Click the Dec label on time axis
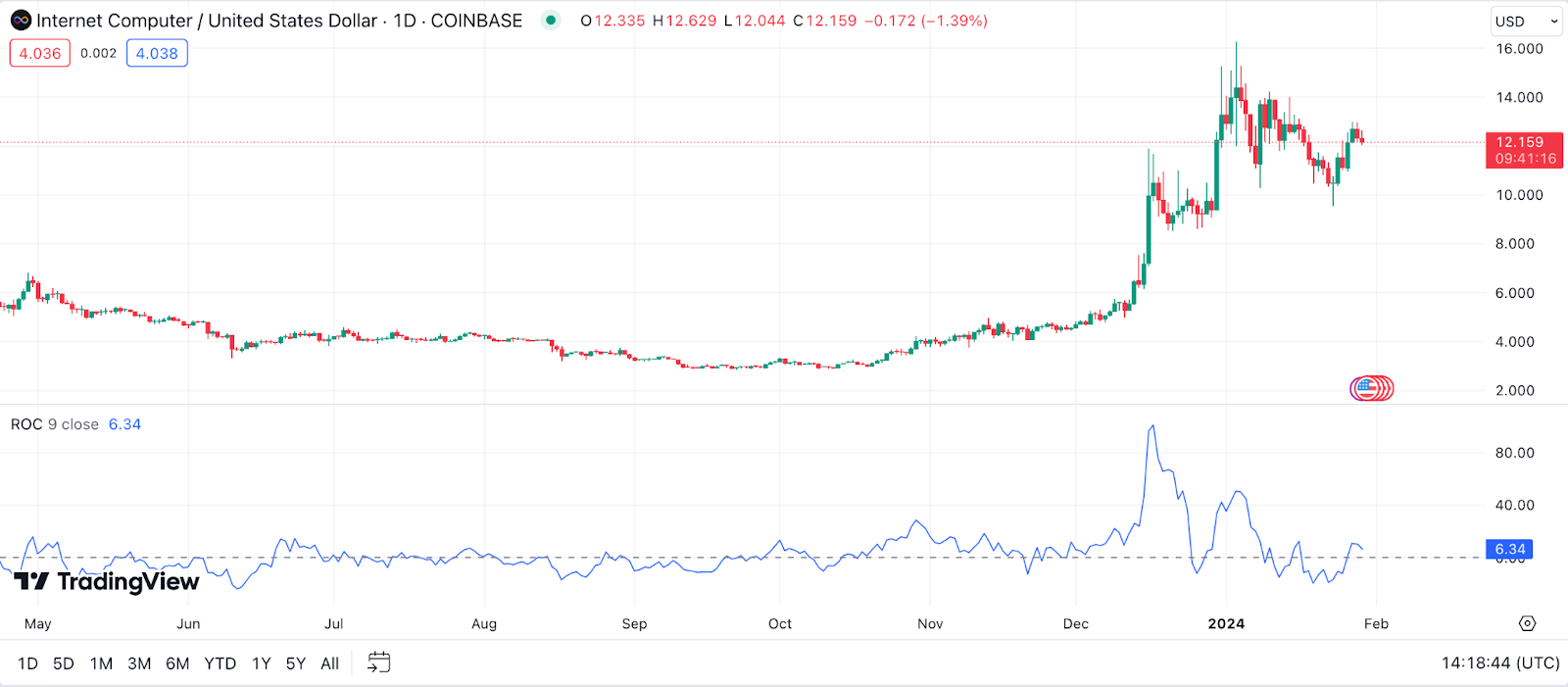Image resolution: width=1568 pixels, height=687 pixels. tap(1076, 623)
